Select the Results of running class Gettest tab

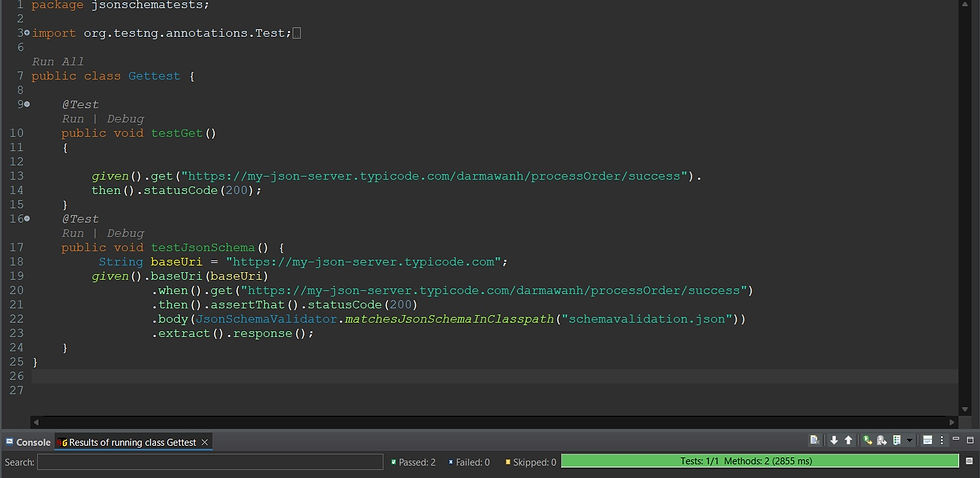point(132,442)
